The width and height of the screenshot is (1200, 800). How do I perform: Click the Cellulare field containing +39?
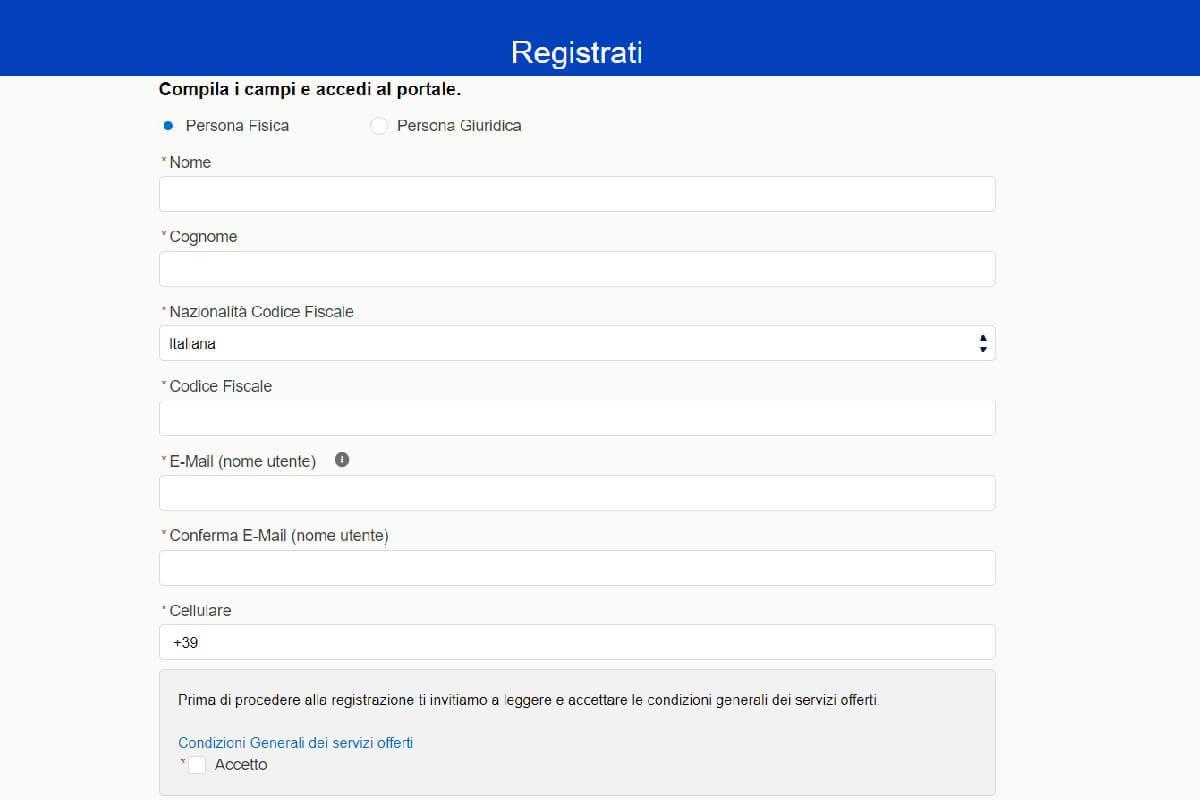pos(576,642)
